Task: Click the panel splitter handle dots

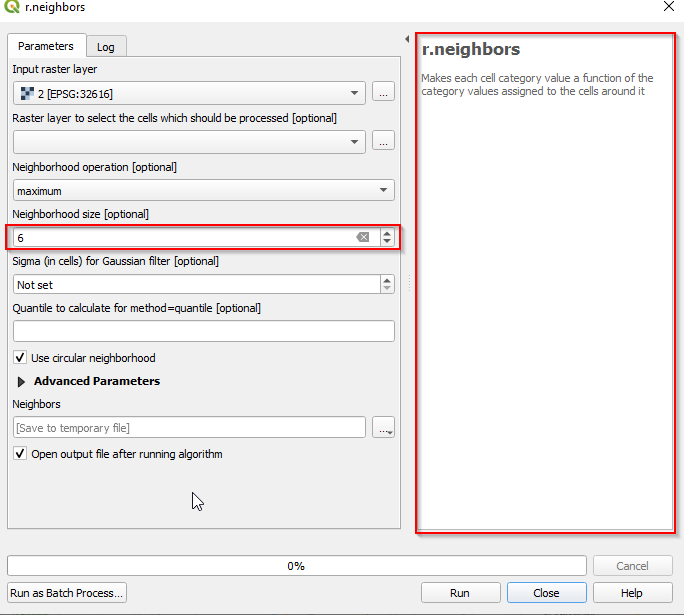Action: tap(409, 283)
